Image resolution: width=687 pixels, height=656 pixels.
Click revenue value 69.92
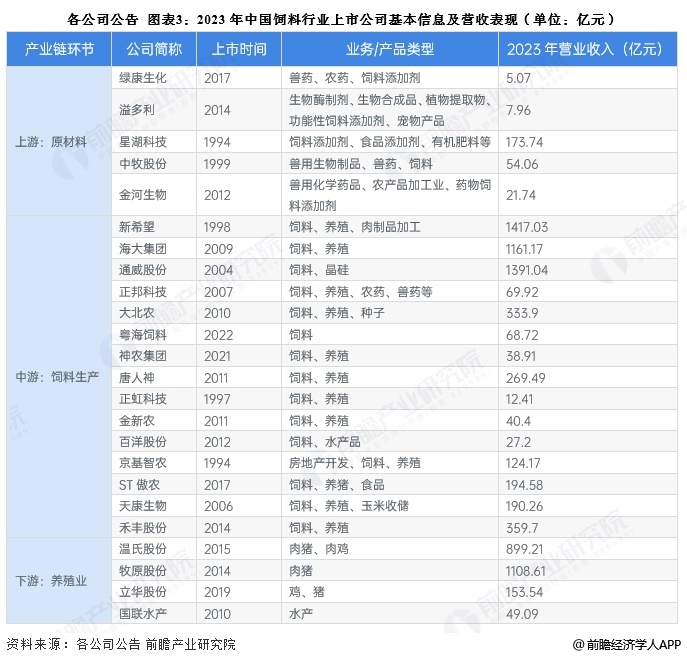pos(522,292)
